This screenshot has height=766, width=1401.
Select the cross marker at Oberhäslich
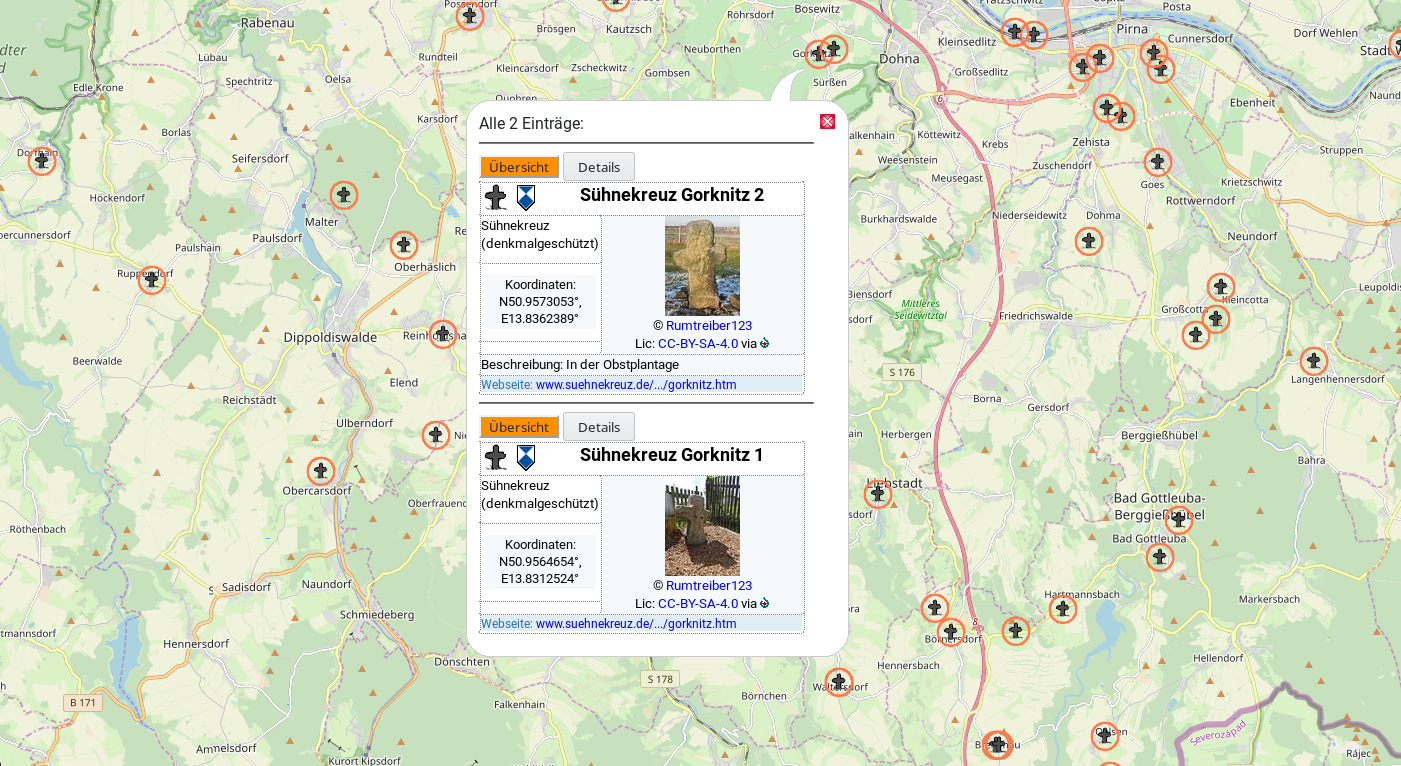click(x=403, y=245)
